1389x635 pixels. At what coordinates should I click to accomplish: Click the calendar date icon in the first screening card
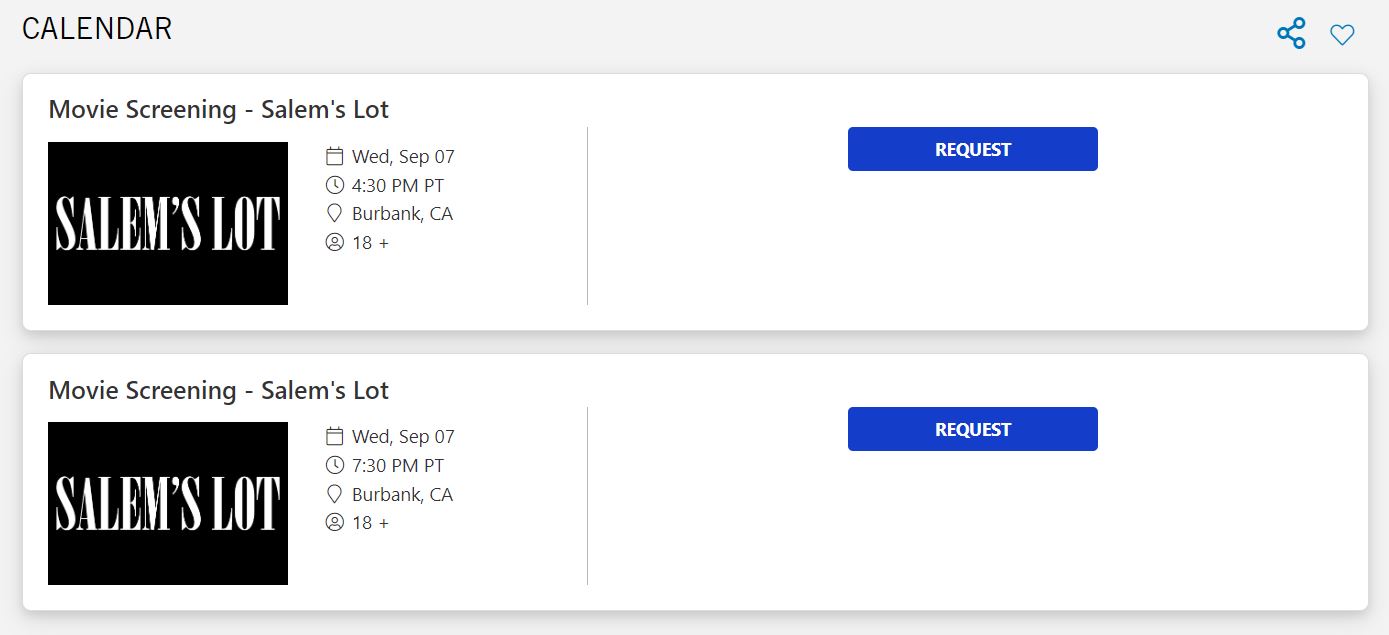[x=335, y=156]
